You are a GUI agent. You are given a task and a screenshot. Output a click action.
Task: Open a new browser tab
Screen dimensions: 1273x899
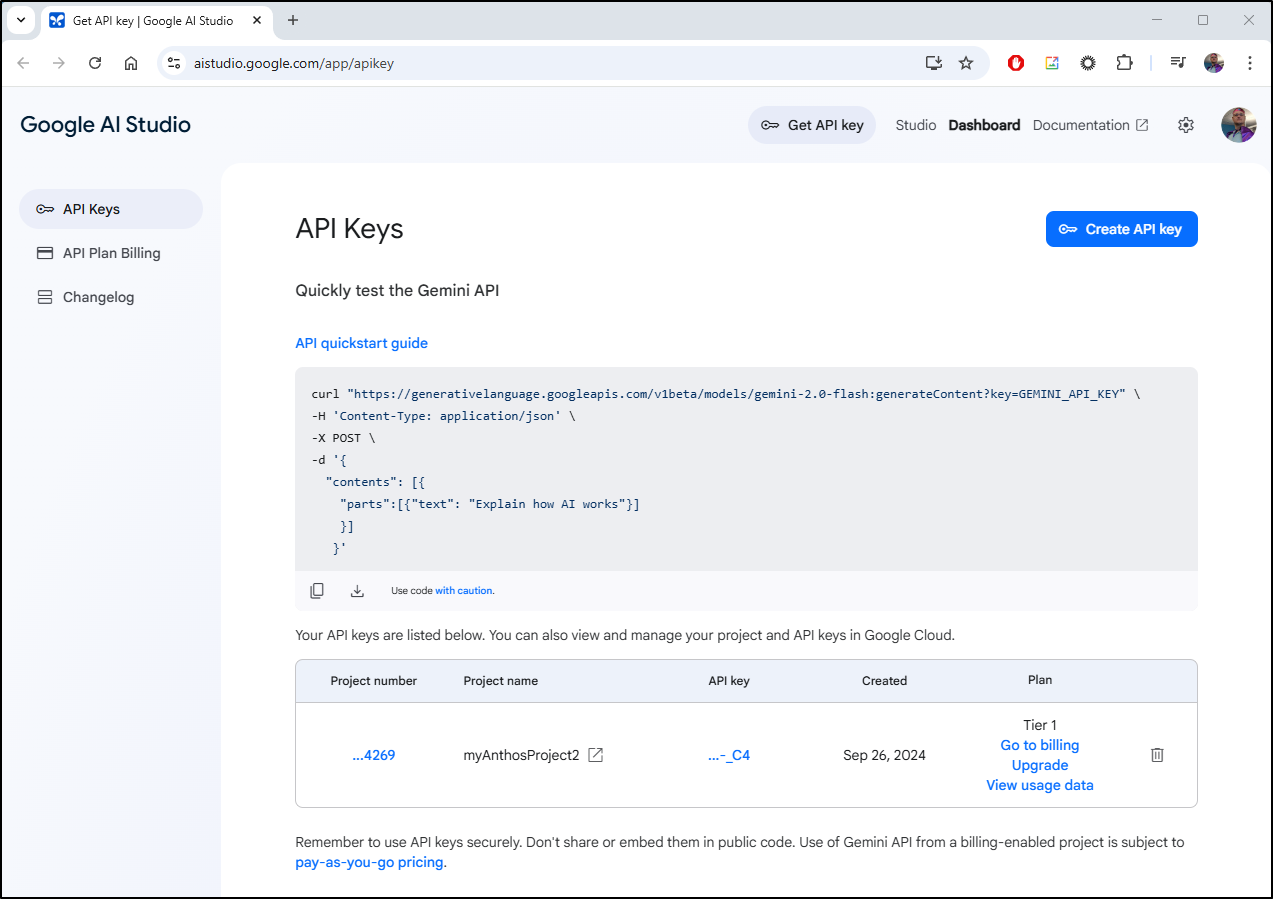point(293,20)
